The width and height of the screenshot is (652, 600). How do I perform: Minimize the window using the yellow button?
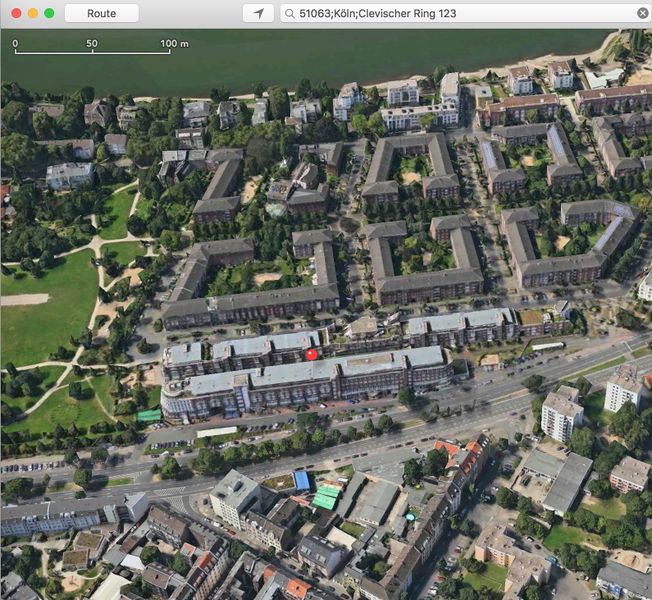(x=33, y=13)
